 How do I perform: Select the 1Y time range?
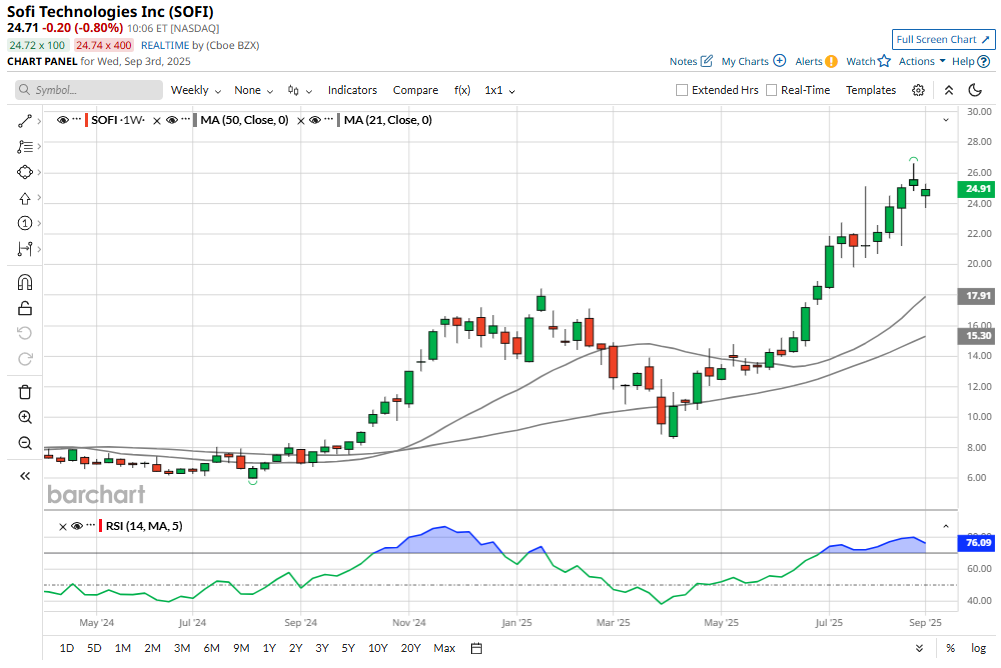(269, 648)
